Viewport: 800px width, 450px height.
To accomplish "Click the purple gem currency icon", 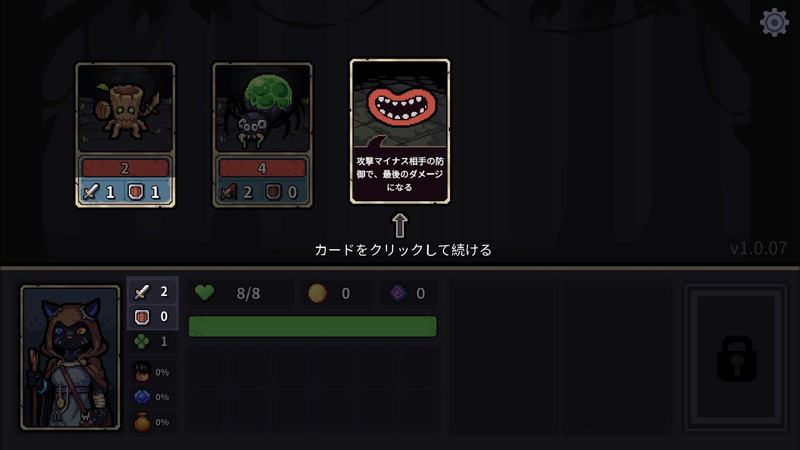I will click(x=397, y=293).
